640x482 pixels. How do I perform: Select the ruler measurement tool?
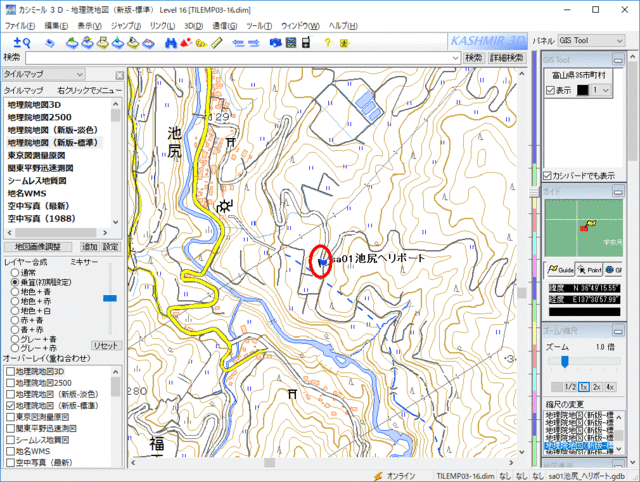(x=213, y=42)
